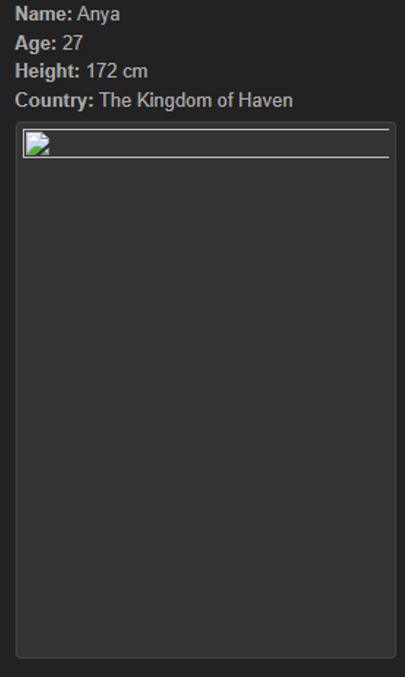Click the bold "Country:" label
The width and height of the screenshot is (405, 677).
(x=54, y=100)
